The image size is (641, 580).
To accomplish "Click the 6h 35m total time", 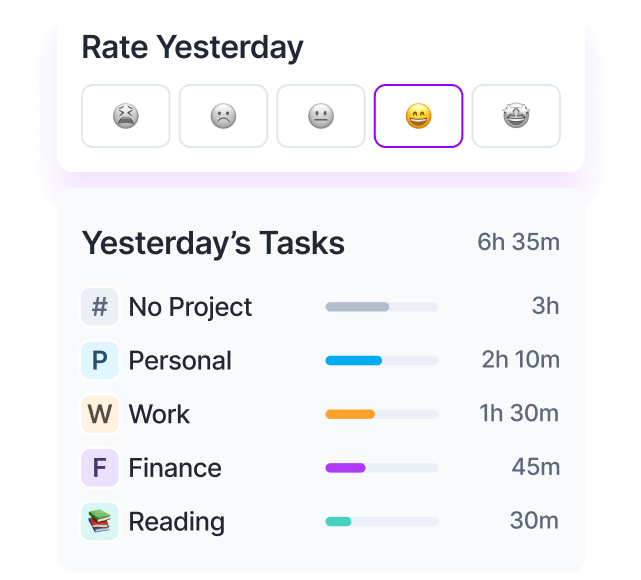I will click(x=518, y=242).
